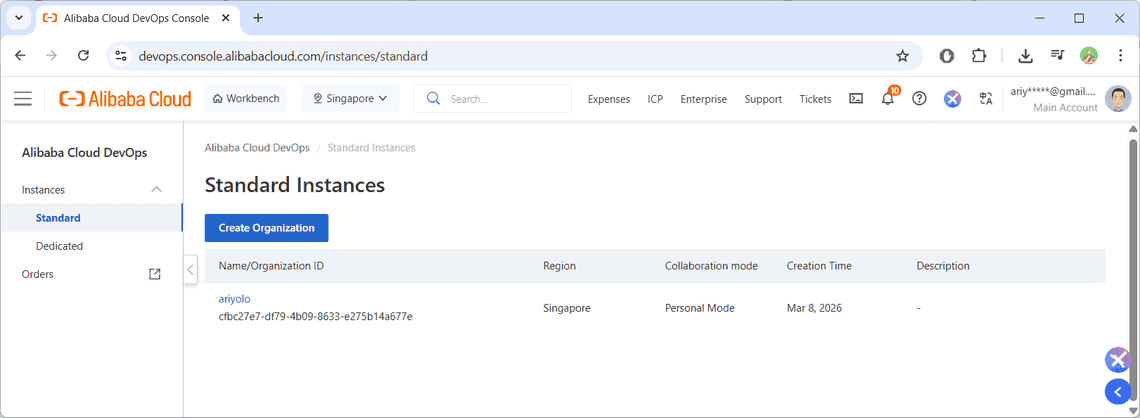Bookmark this page with star icon
Image resolution: width=1140 pixels, height=418 pixels.
[x=902, y=56]
